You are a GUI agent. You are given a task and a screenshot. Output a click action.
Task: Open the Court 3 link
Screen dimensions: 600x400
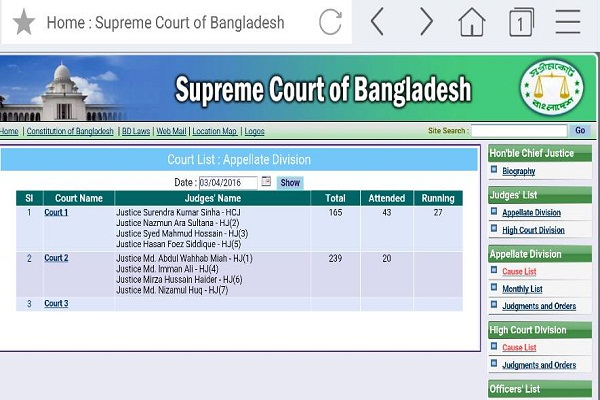coord(56,303)
